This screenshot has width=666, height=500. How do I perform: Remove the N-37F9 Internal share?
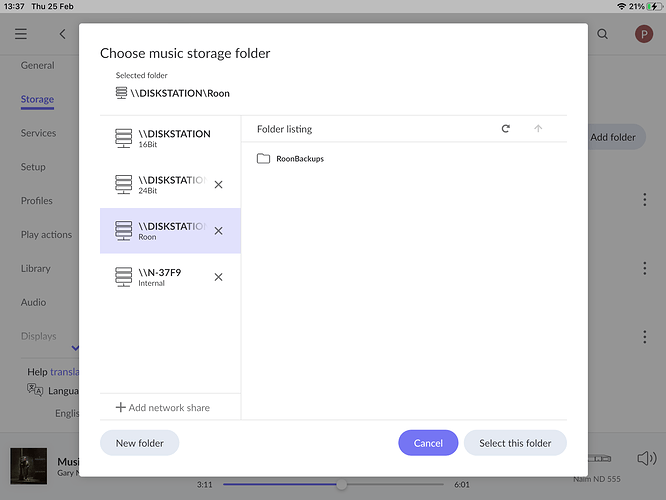coord(218,277)
